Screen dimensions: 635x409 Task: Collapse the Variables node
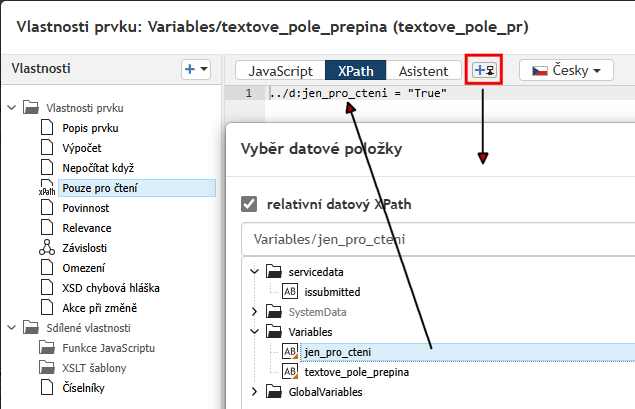pos(254,332)
